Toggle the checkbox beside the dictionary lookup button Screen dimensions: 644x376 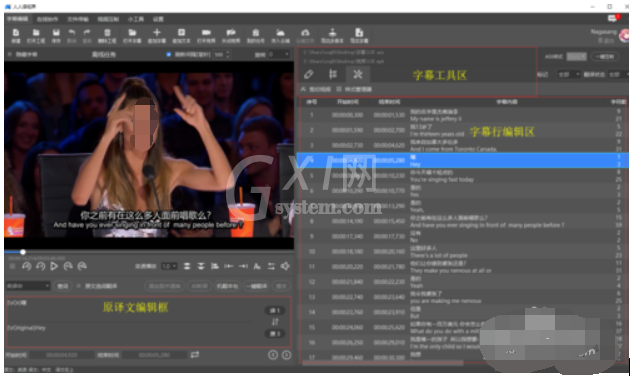(78, 286)
